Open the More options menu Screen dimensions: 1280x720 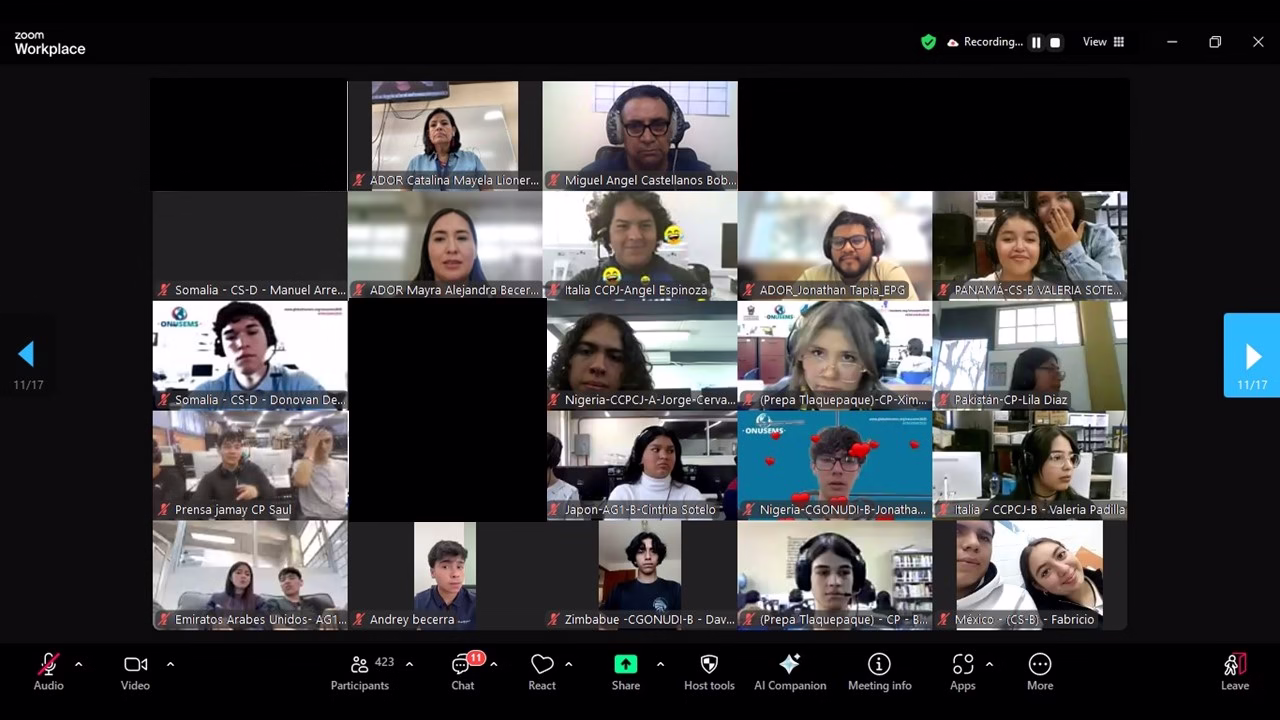click(1039, 671)
